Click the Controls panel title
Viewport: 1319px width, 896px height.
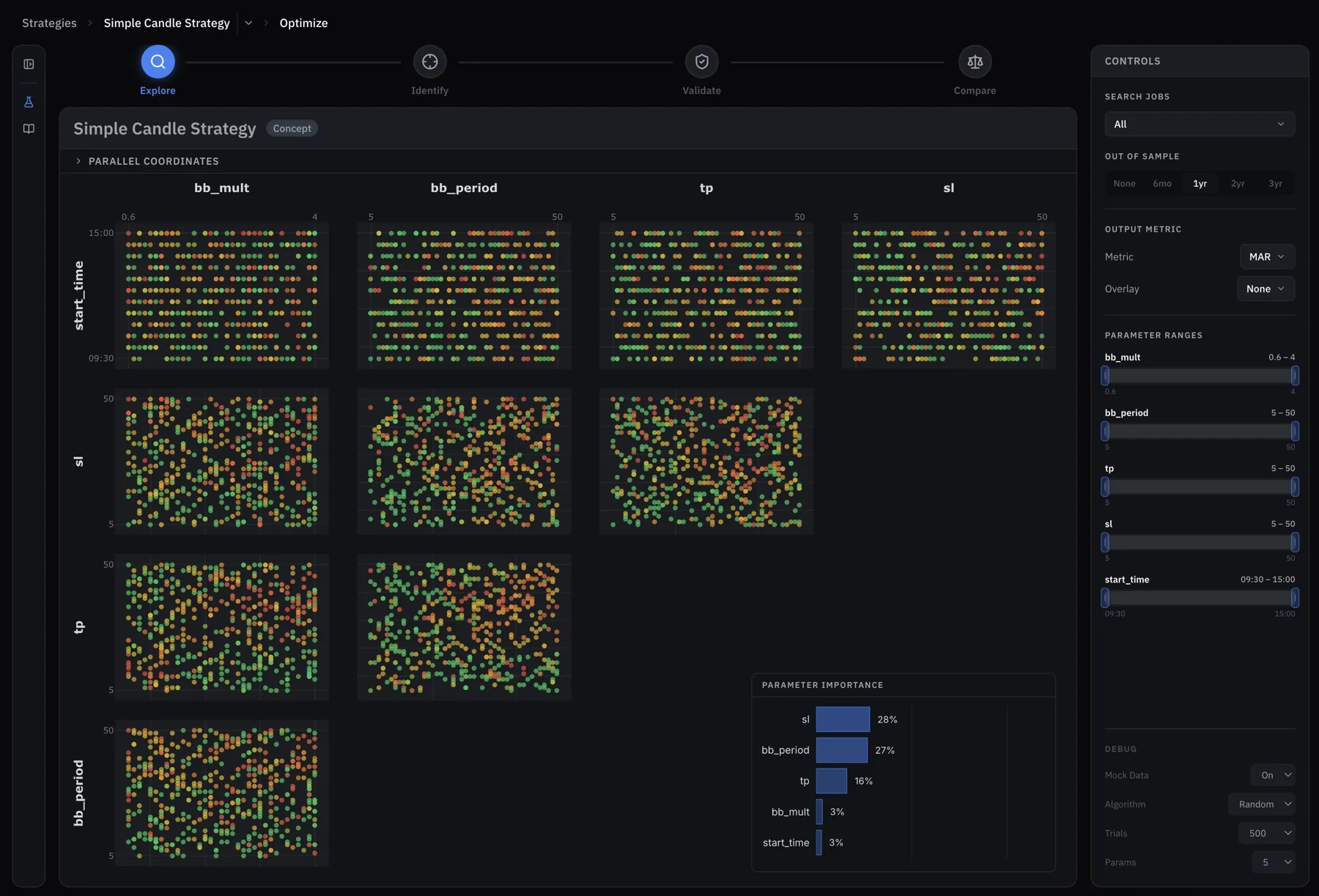(1132, 62)
